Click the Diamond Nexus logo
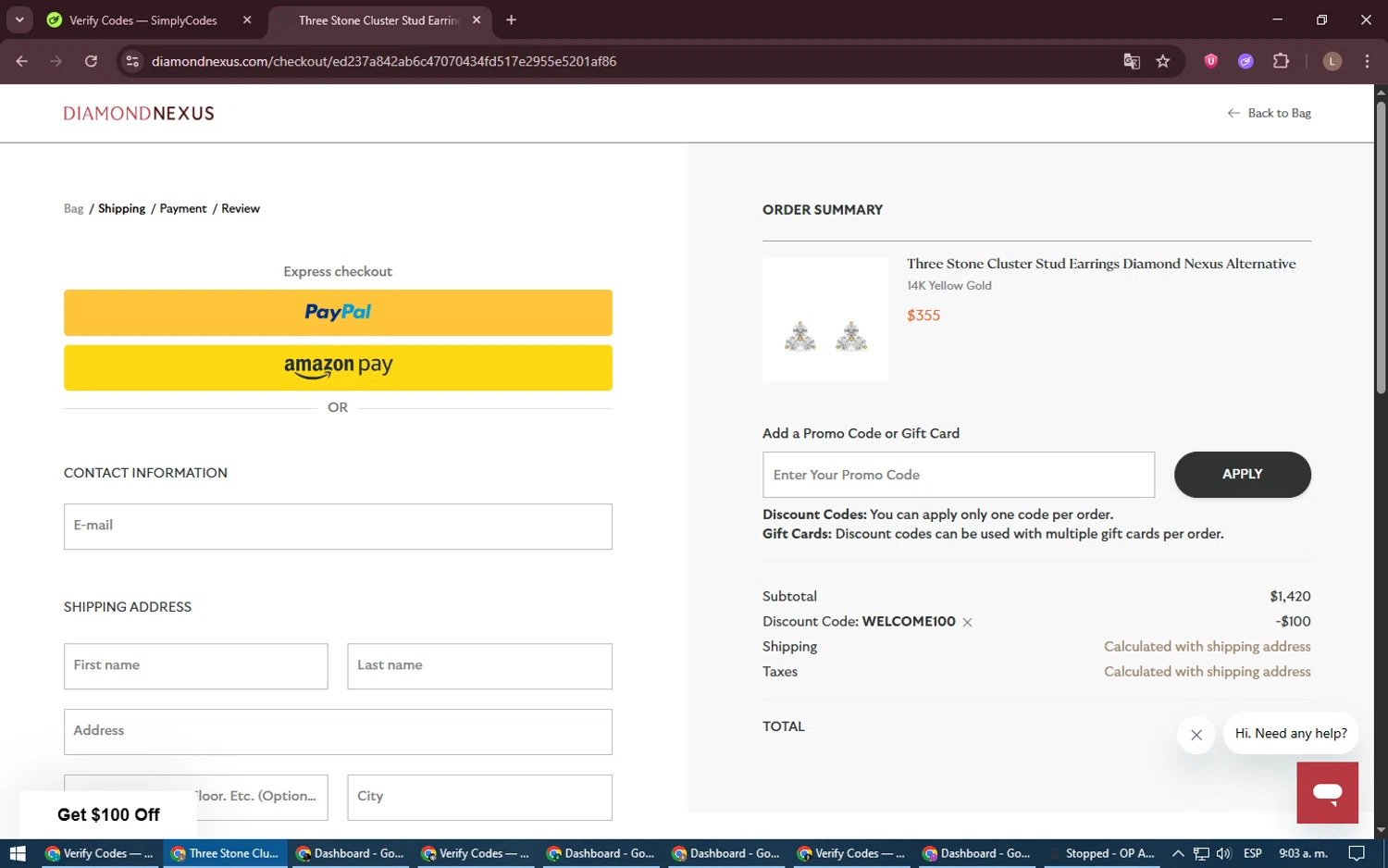 pyautogui.click(x=139, y=113)
